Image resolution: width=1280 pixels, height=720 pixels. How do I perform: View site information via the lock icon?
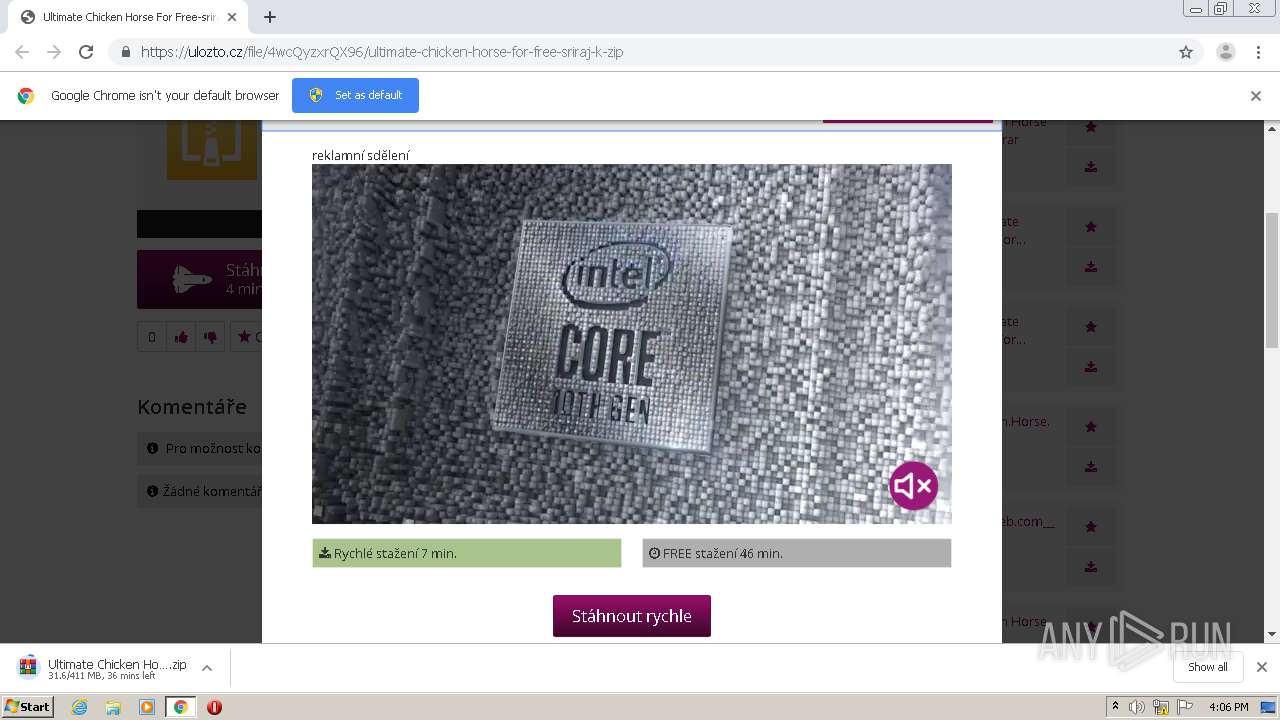pyautogui.click(x=125, y=52)
